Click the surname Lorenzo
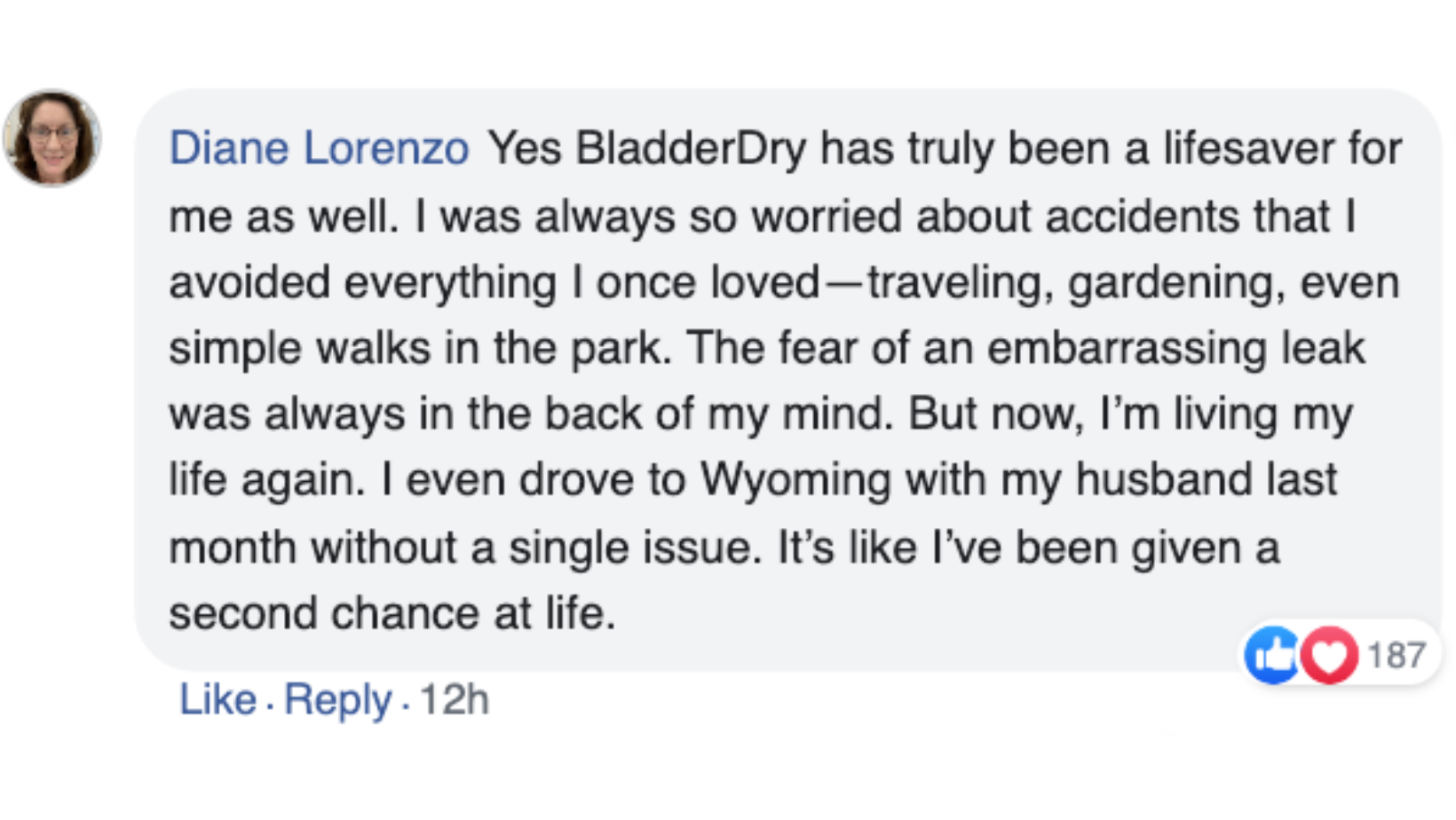The height and width of the screenshot is (820, 1456). tap(386, 148)
